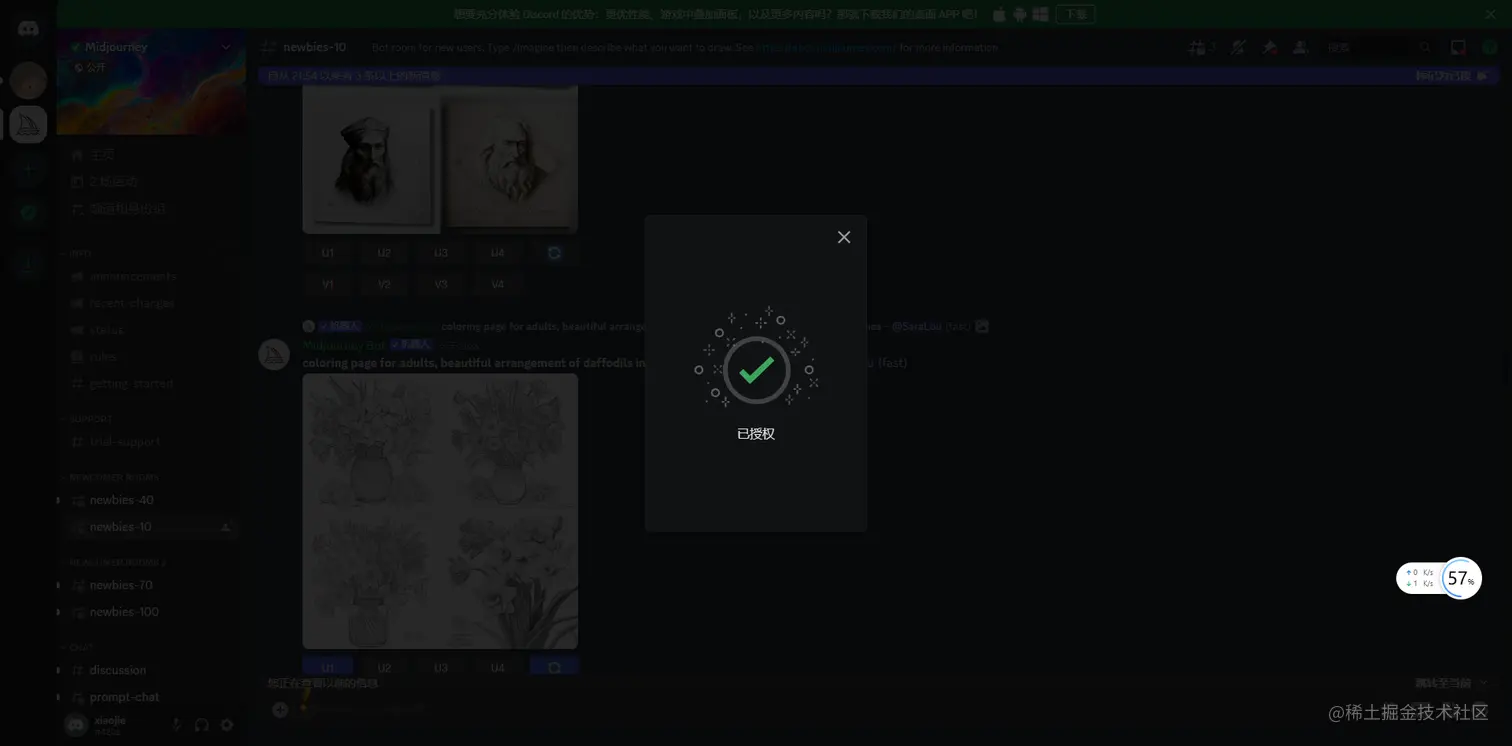Click V4 button under portrait image
The width and height of the screenshot is (1512, 746).
point(497,284)
